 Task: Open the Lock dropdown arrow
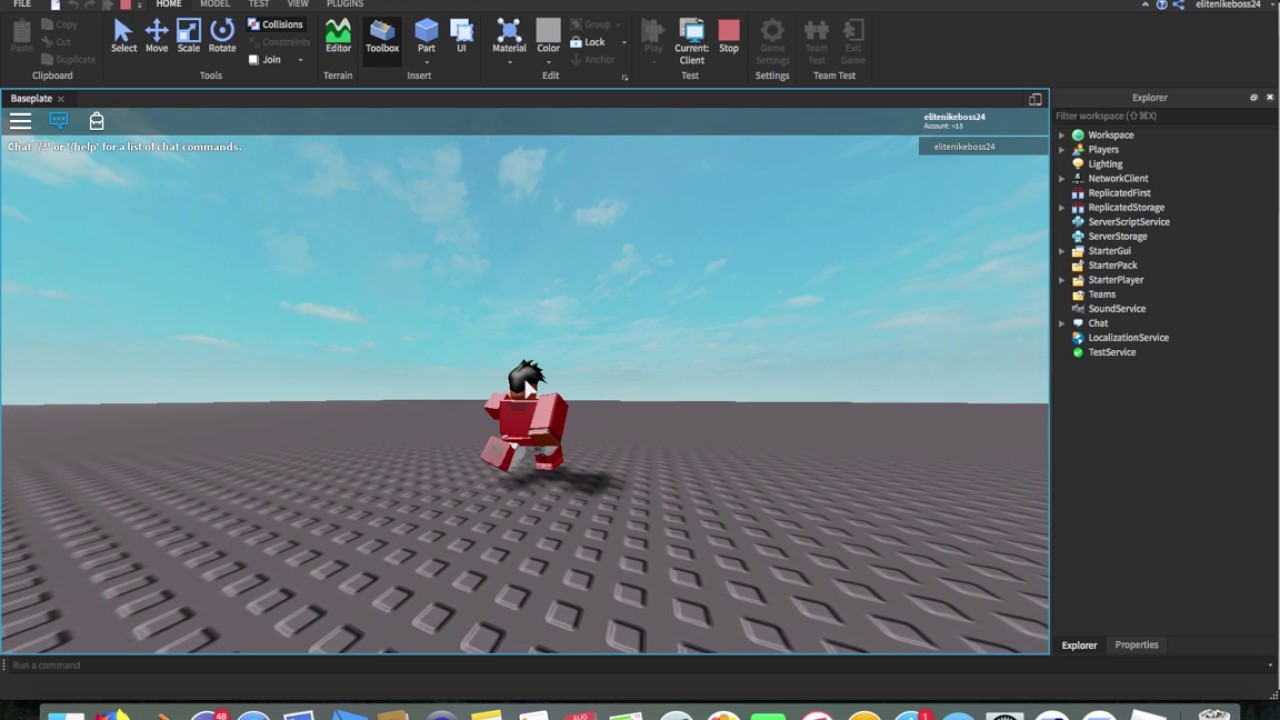(x=624, y=42)
